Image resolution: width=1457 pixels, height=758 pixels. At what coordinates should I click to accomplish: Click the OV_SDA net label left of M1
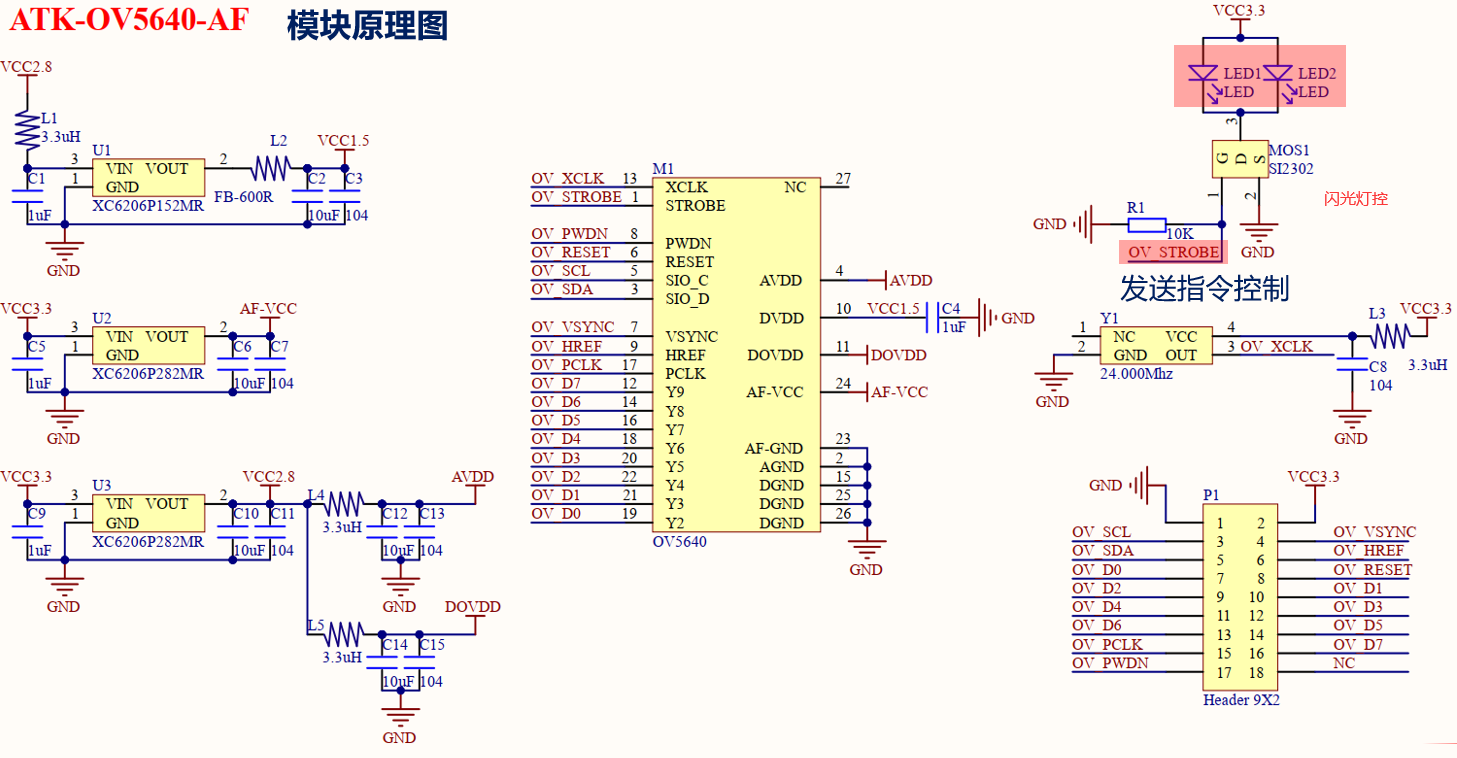[562, 290]
